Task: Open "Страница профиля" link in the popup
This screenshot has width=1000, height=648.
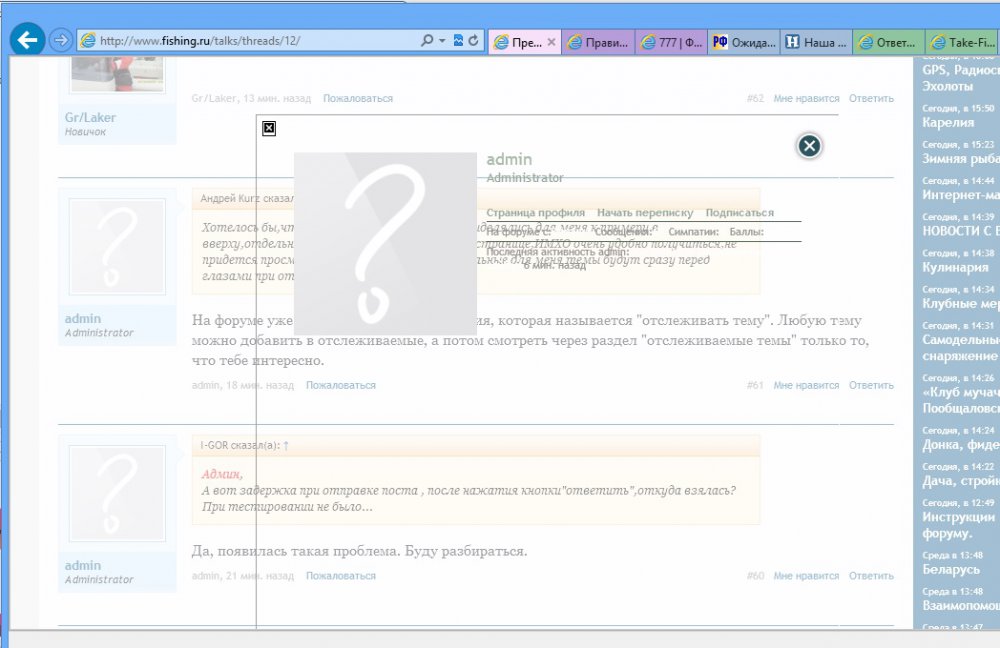Action: [x=535, y=213]
